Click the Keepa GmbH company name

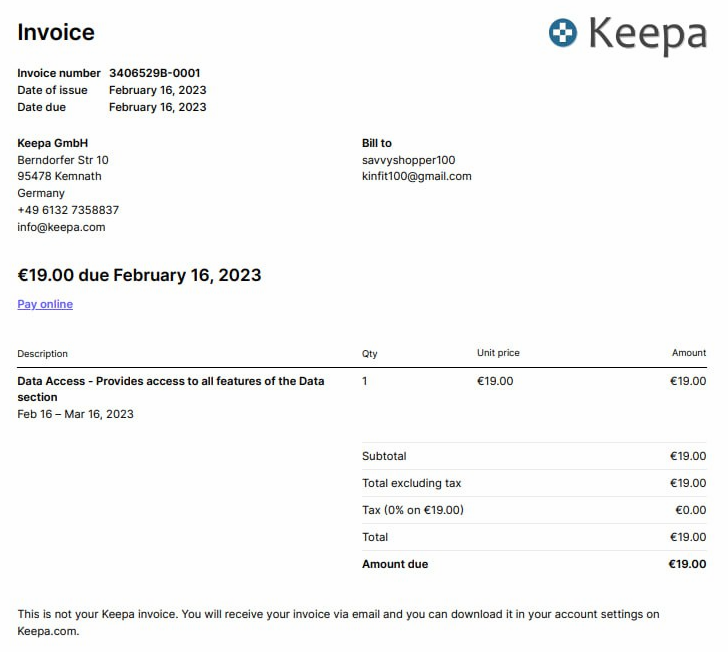pos(52,143)
